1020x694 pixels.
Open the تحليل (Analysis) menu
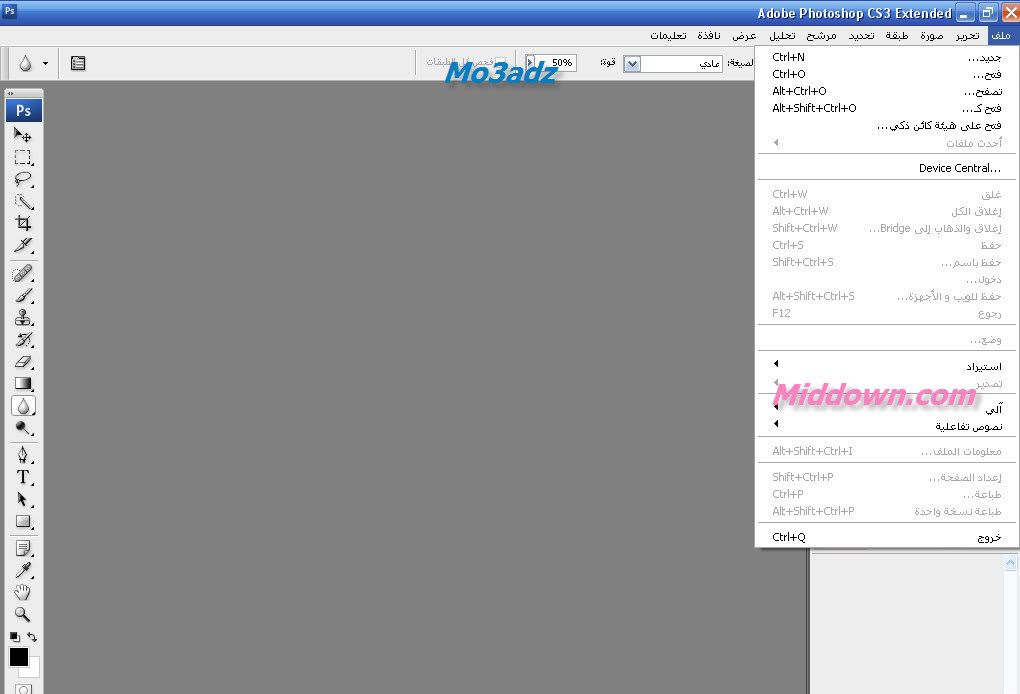(x=782, y=36)
